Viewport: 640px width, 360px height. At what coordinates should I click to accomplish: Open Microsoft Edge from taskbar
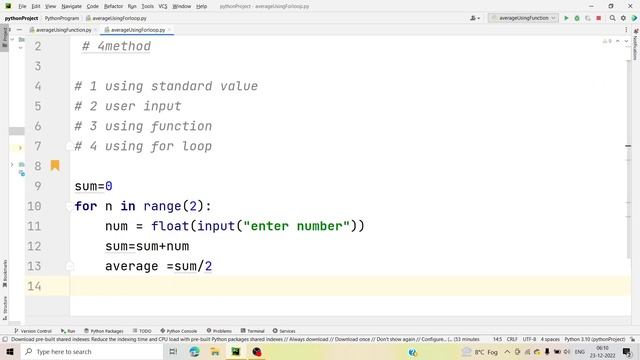point(194,351)
